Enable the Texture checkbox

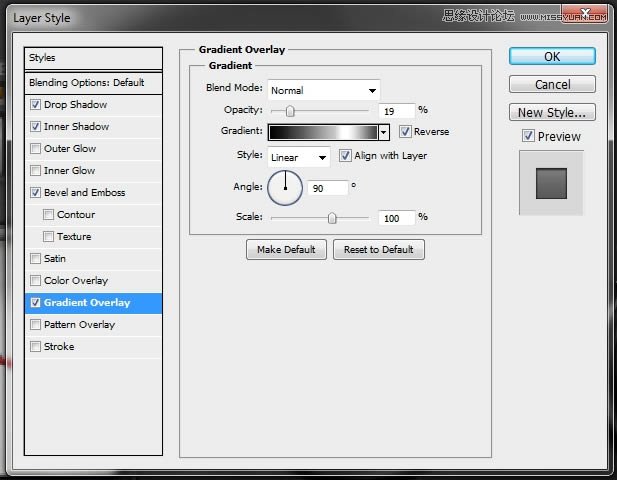click(48, 237)
